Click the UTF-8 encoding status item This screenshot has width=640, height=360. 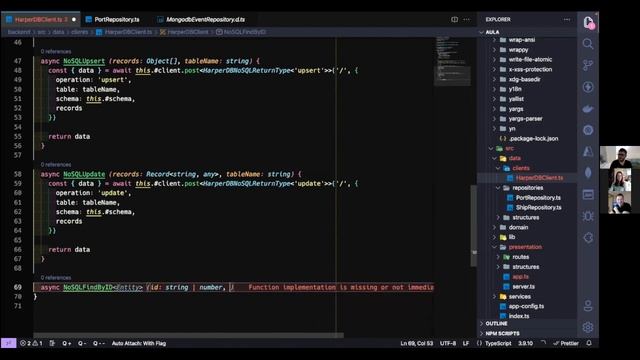pyautogui.click(x=448, y=343)
